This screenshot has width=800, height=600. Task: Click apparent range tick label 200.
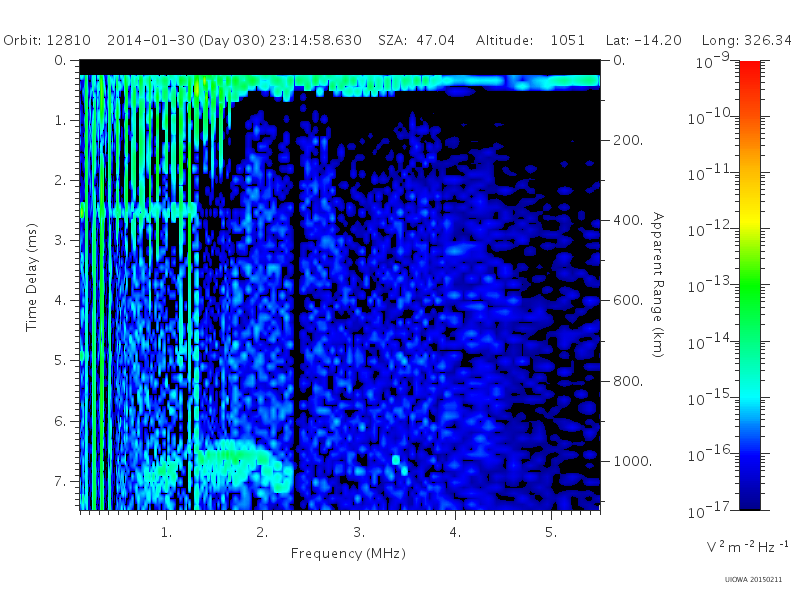click(x=628, y=140)
